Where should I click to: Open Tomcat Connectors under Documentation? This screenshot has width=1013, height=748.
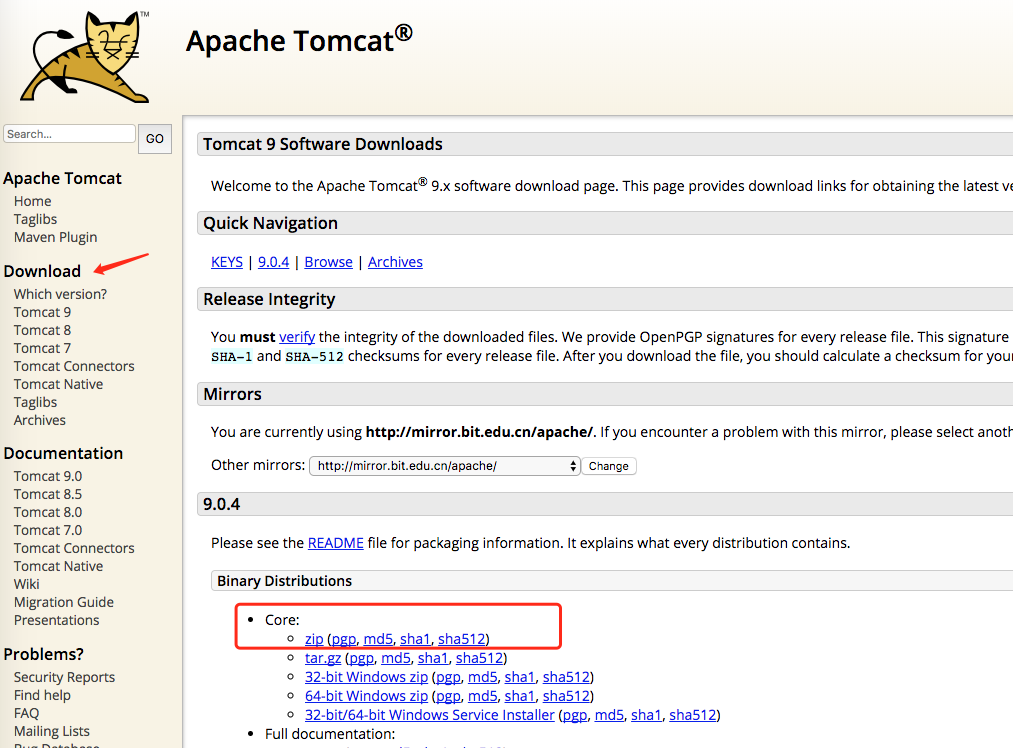coord(74,548)
